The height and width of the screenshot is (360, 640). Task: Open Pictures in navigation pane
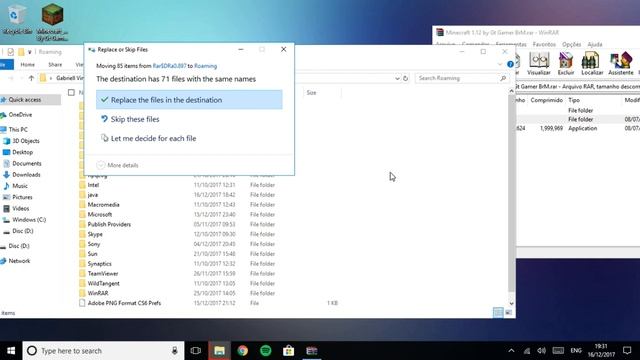(22, 197)
